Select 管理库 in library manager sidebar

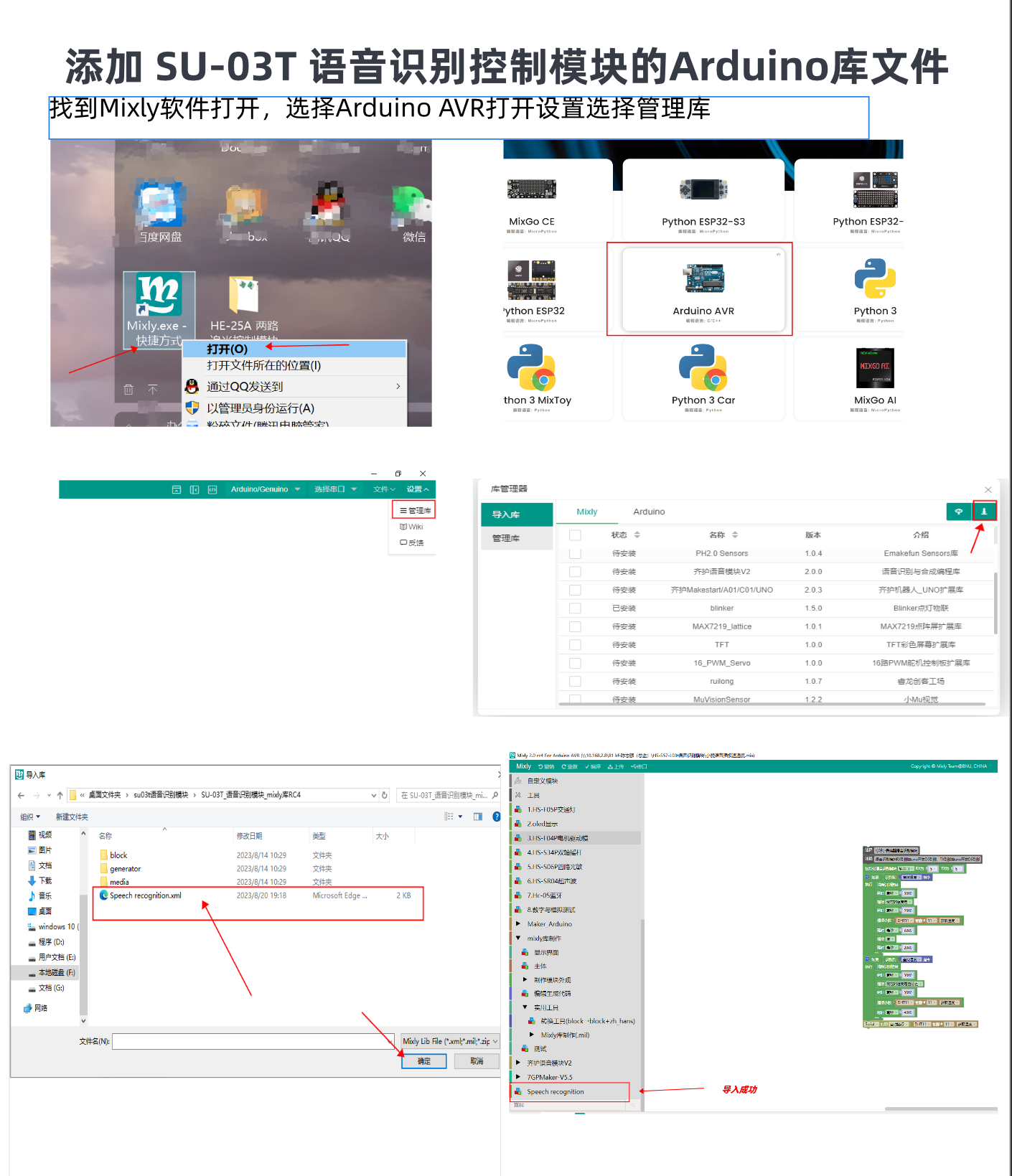point(517,538)
